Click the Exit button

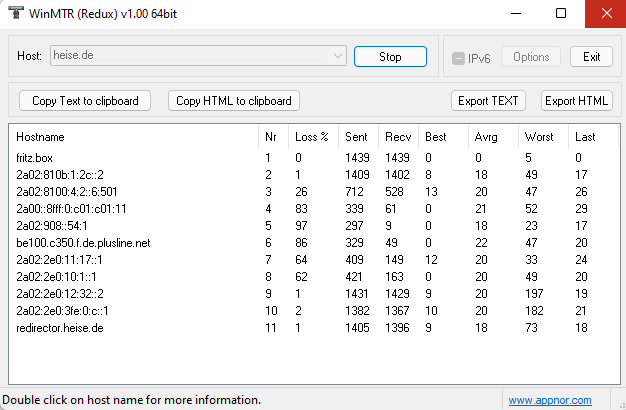point(591,57)
